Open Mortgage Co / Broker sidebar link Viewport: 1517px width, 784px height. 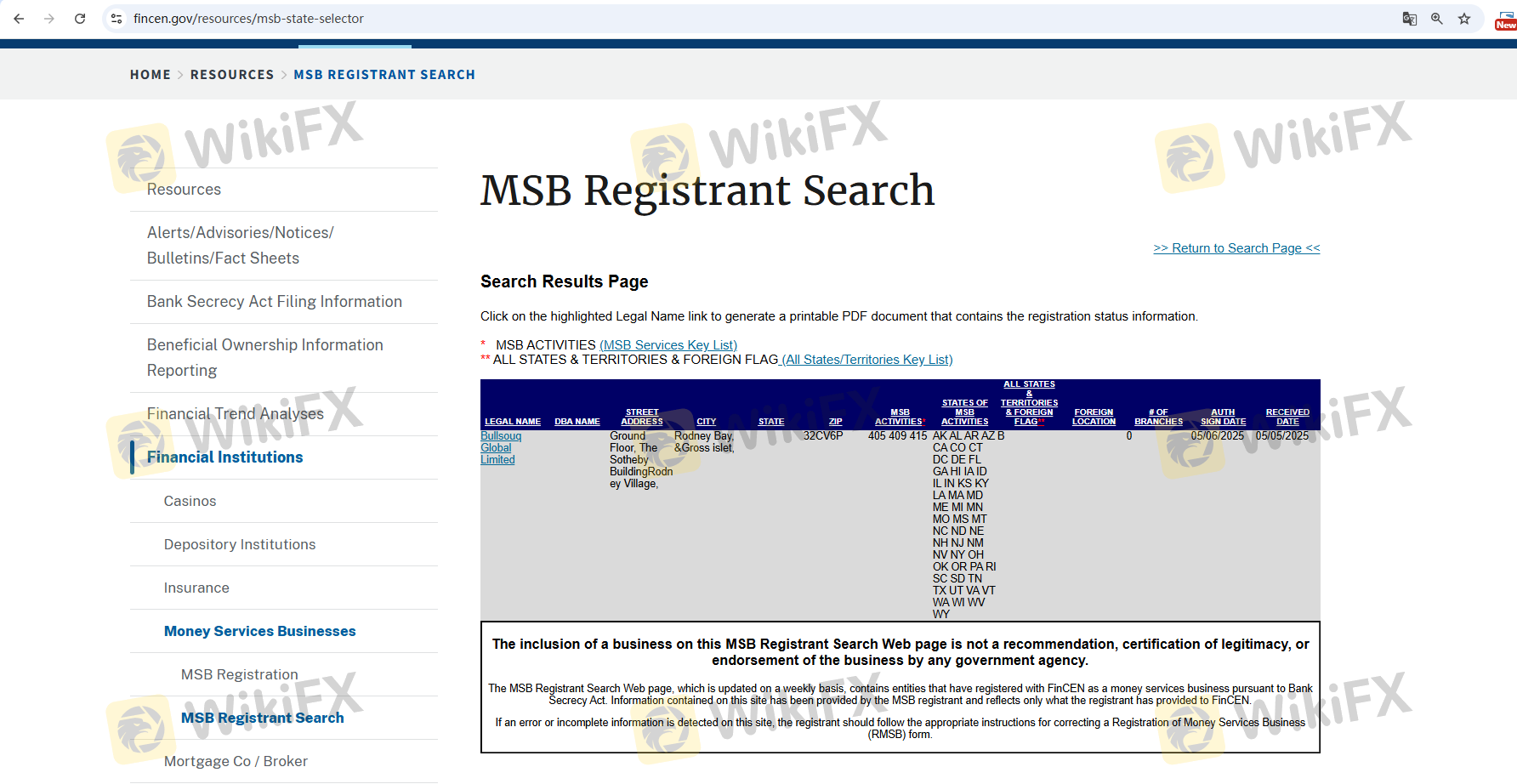pyautogui.click(x=236, y=762)
